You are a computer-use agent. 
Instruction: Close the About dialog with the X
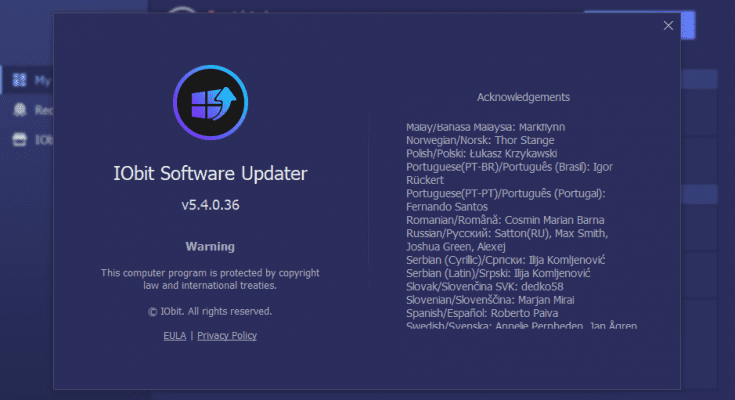(668, 26)
